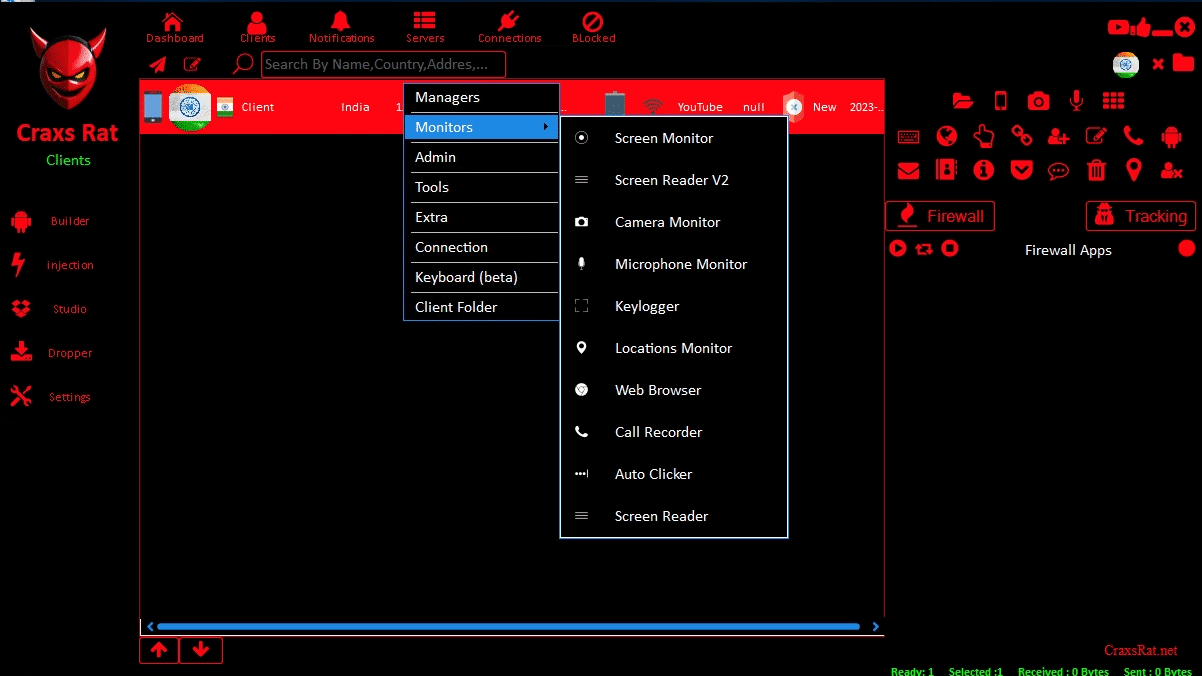This screenshot has width=1202, height=676.
Task: Click the globe icon in right panel
Action: click(x=946, y=136)
